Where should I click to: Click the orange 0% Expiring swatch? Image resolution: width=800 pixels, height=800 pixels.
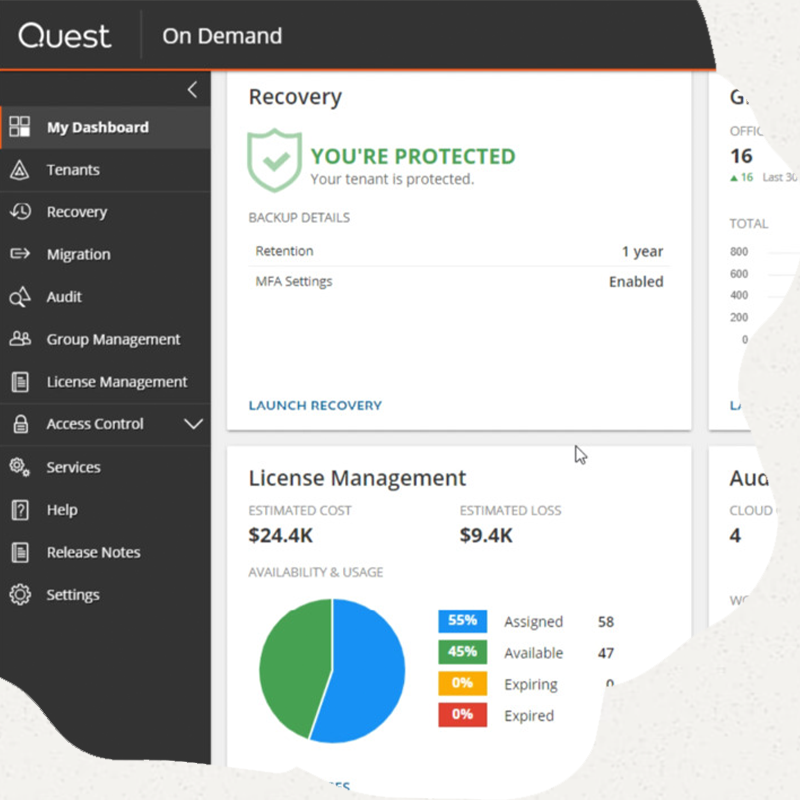pyautogui.click(x=462, y=684)
